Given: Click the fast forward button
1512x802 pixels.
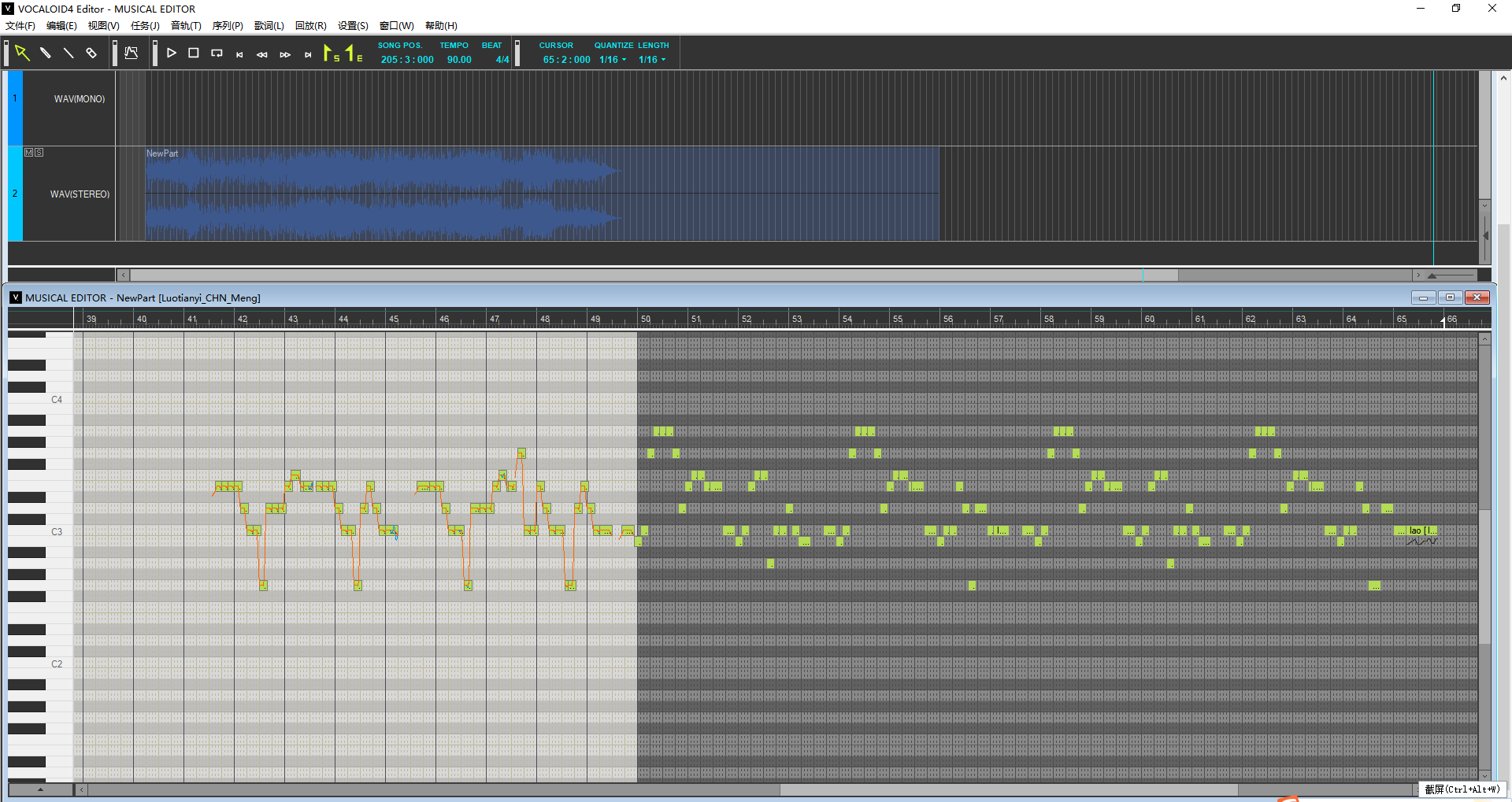Looking at the screenshot, I should (285, 54).
